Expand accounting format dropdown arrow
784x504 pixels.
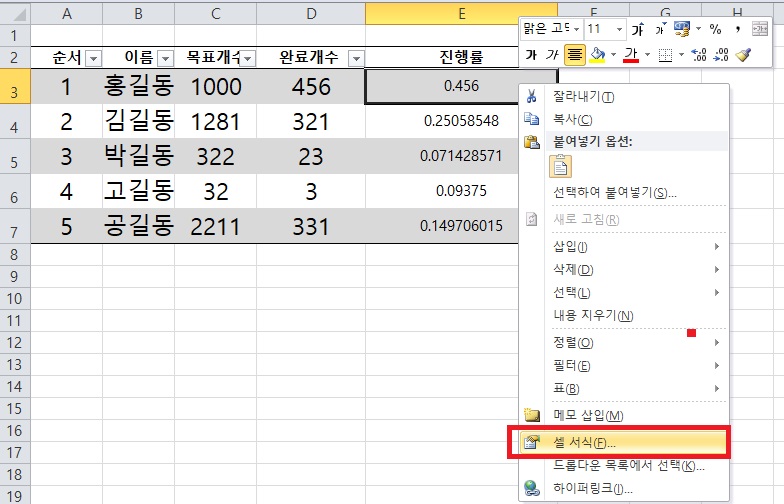pyautogui.click(x=698, y=29)
